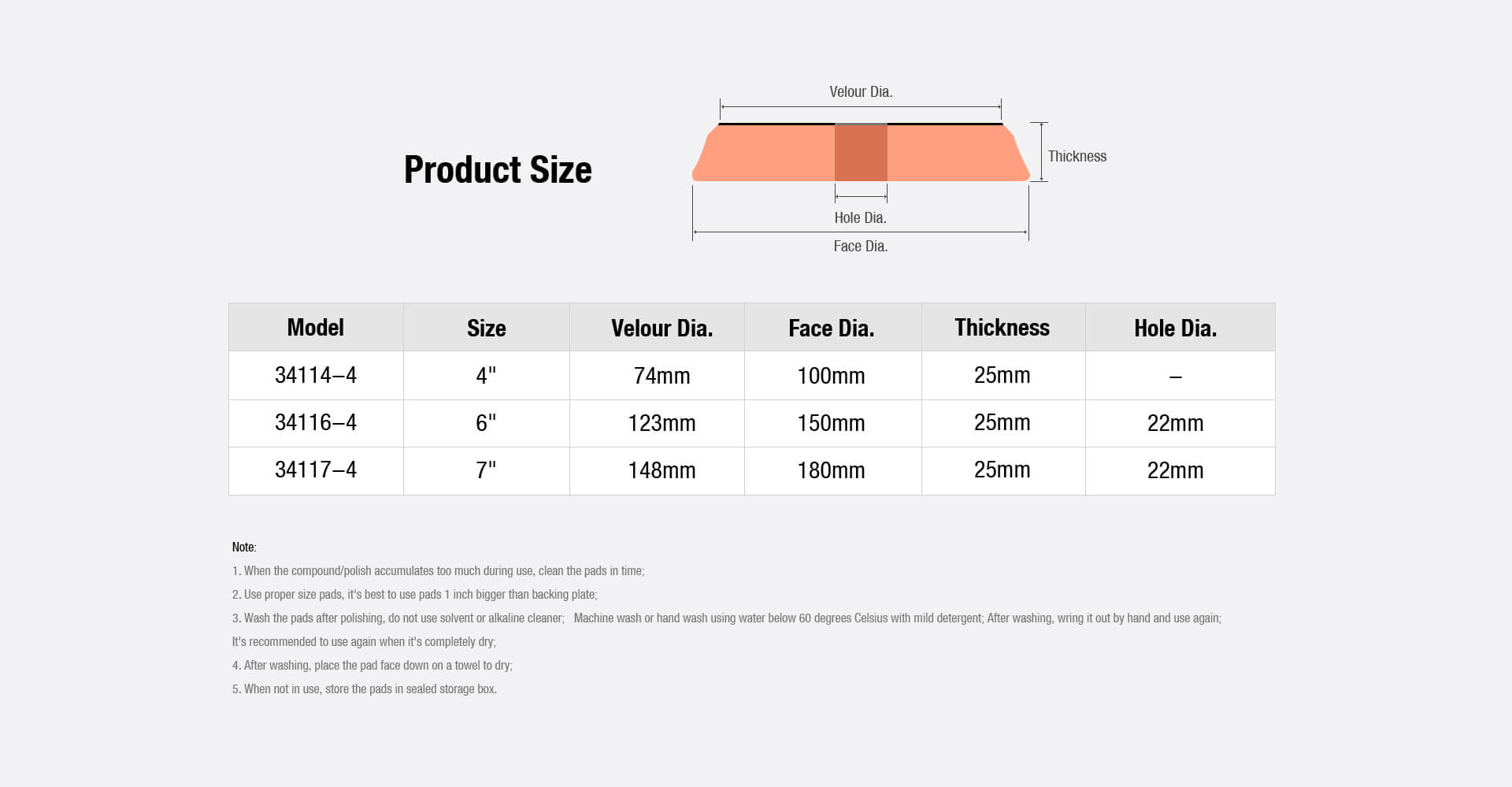Click the "Face Dia." label below the diagram

click(x=860, y=247)
